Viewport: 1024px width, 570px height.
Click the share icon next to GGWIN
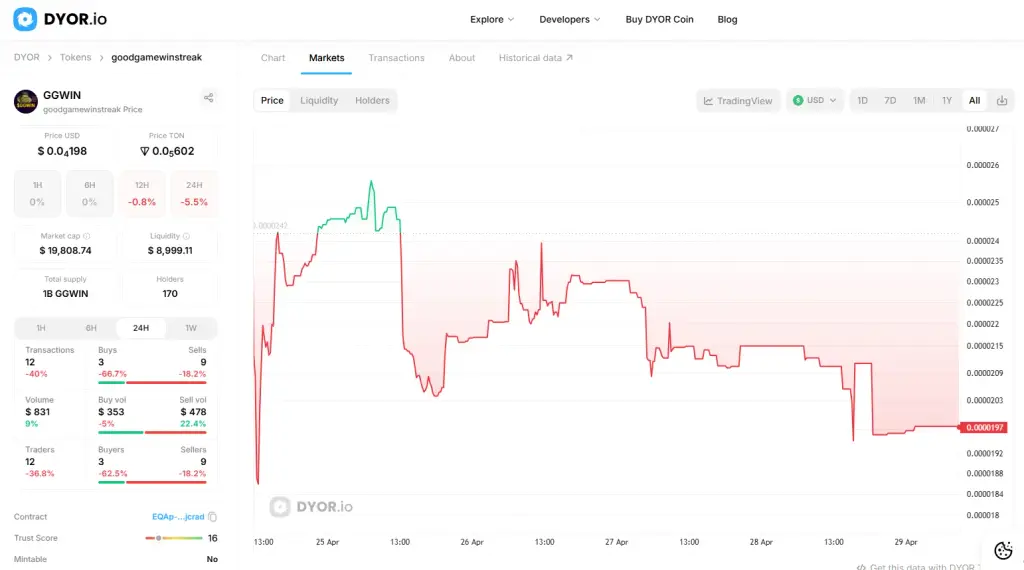click(x=208, y=97)
